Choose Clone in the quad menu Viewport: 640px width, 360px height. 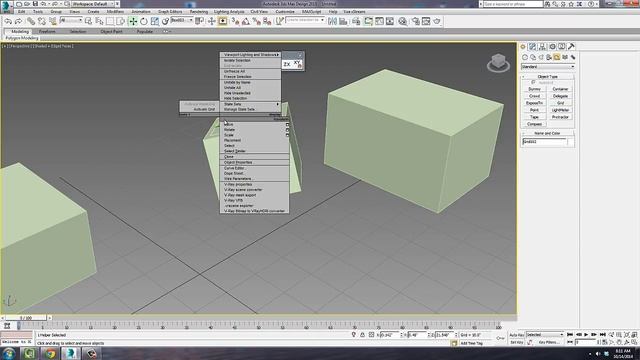254,157
